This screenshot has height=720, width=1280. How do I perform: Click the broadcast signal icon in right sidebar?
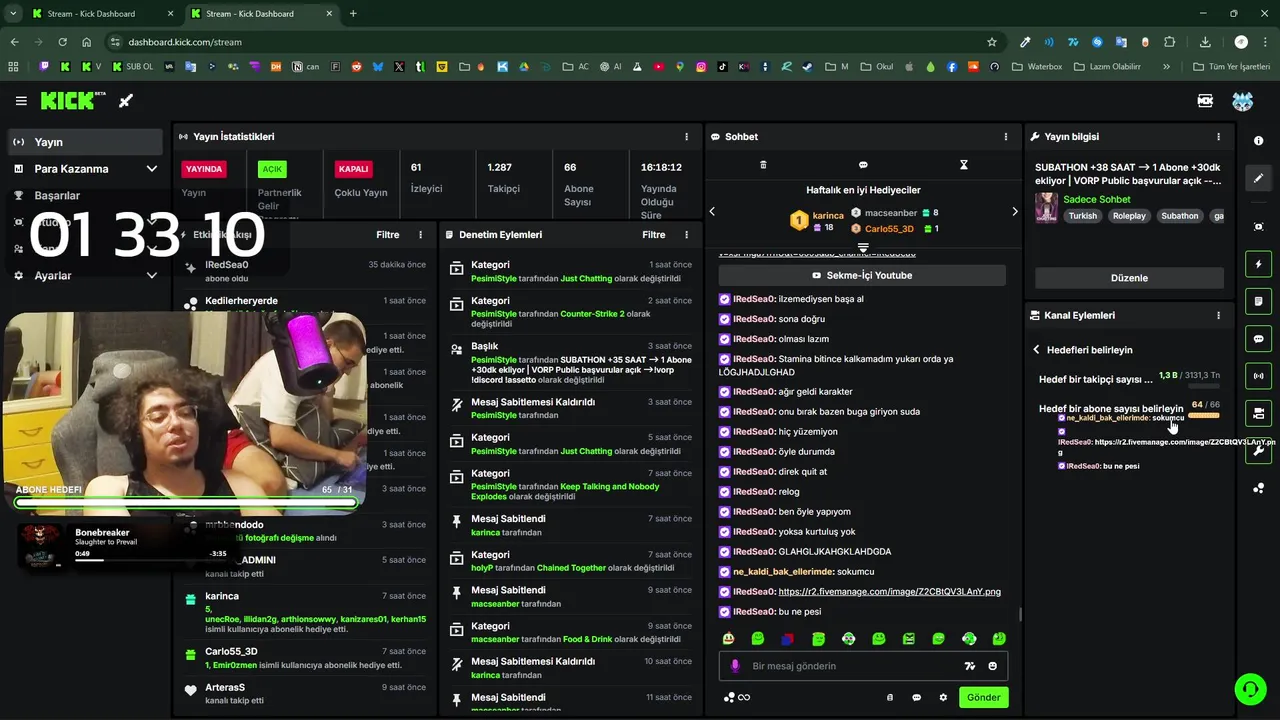1258,376
